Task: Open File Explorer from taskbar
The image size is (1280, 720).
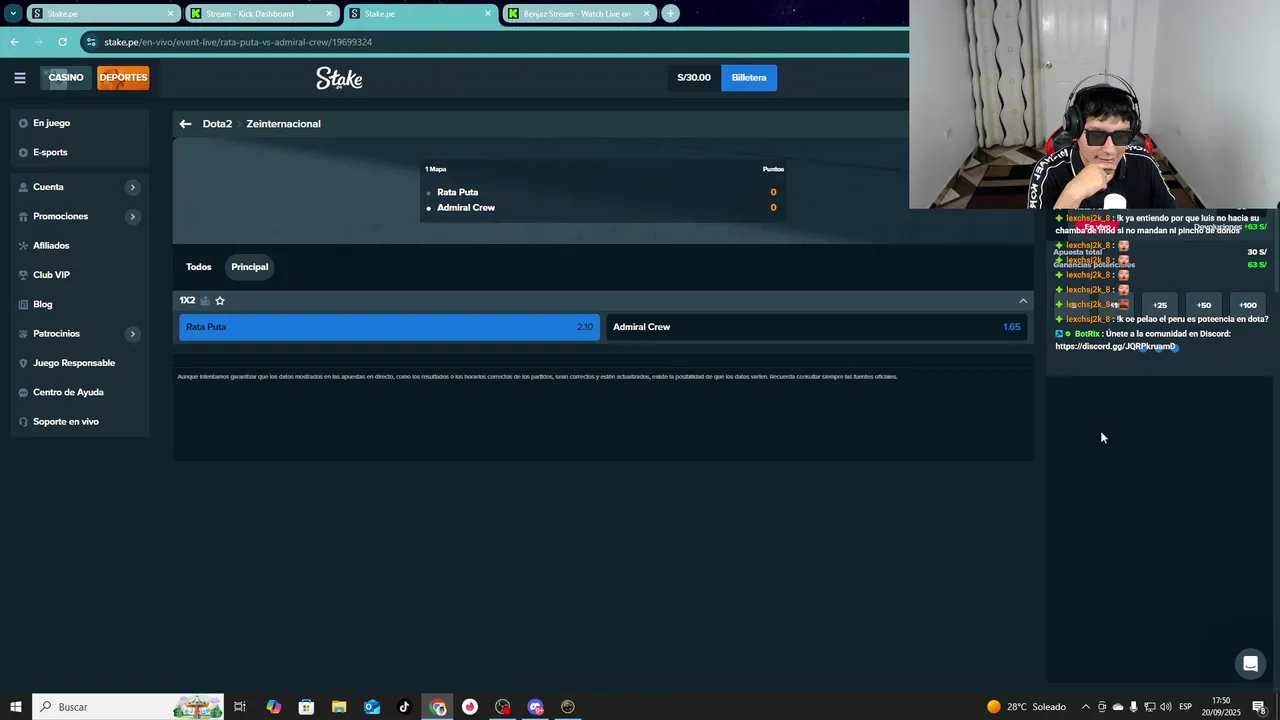Action: pos(339,707)
